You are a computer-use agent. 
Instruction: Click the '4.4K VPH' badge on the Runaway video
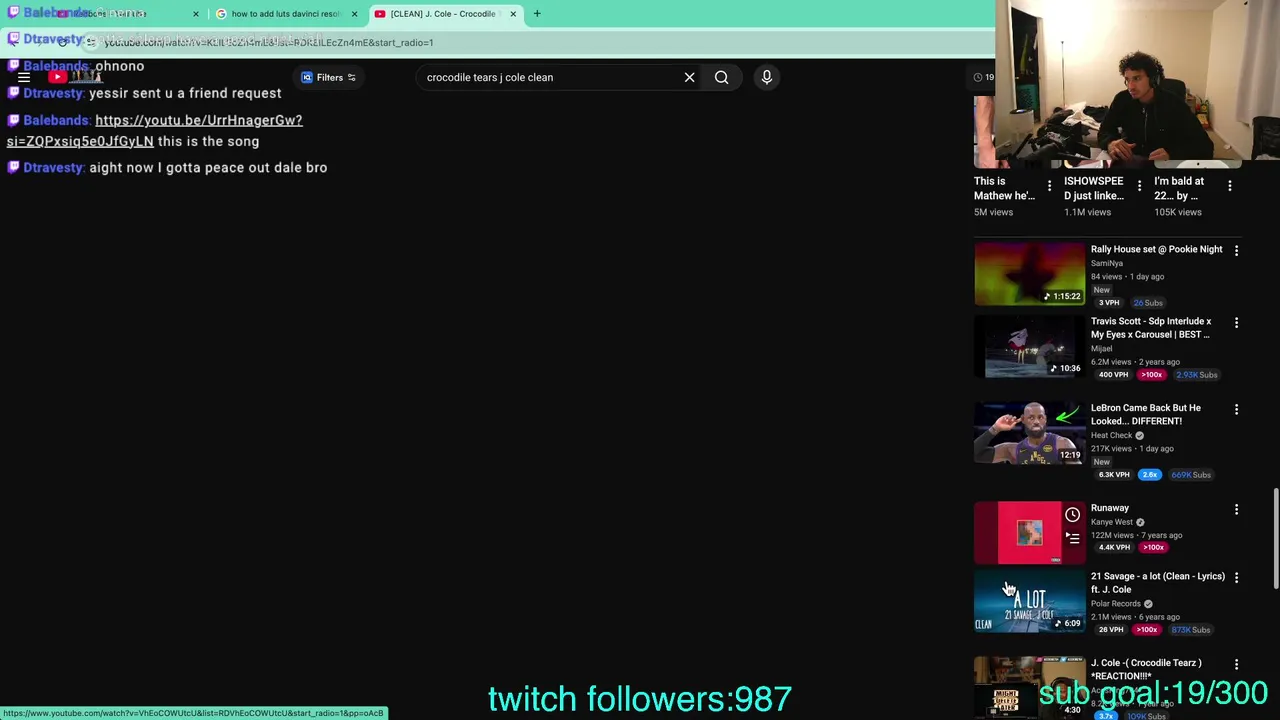pos(1114,548)
